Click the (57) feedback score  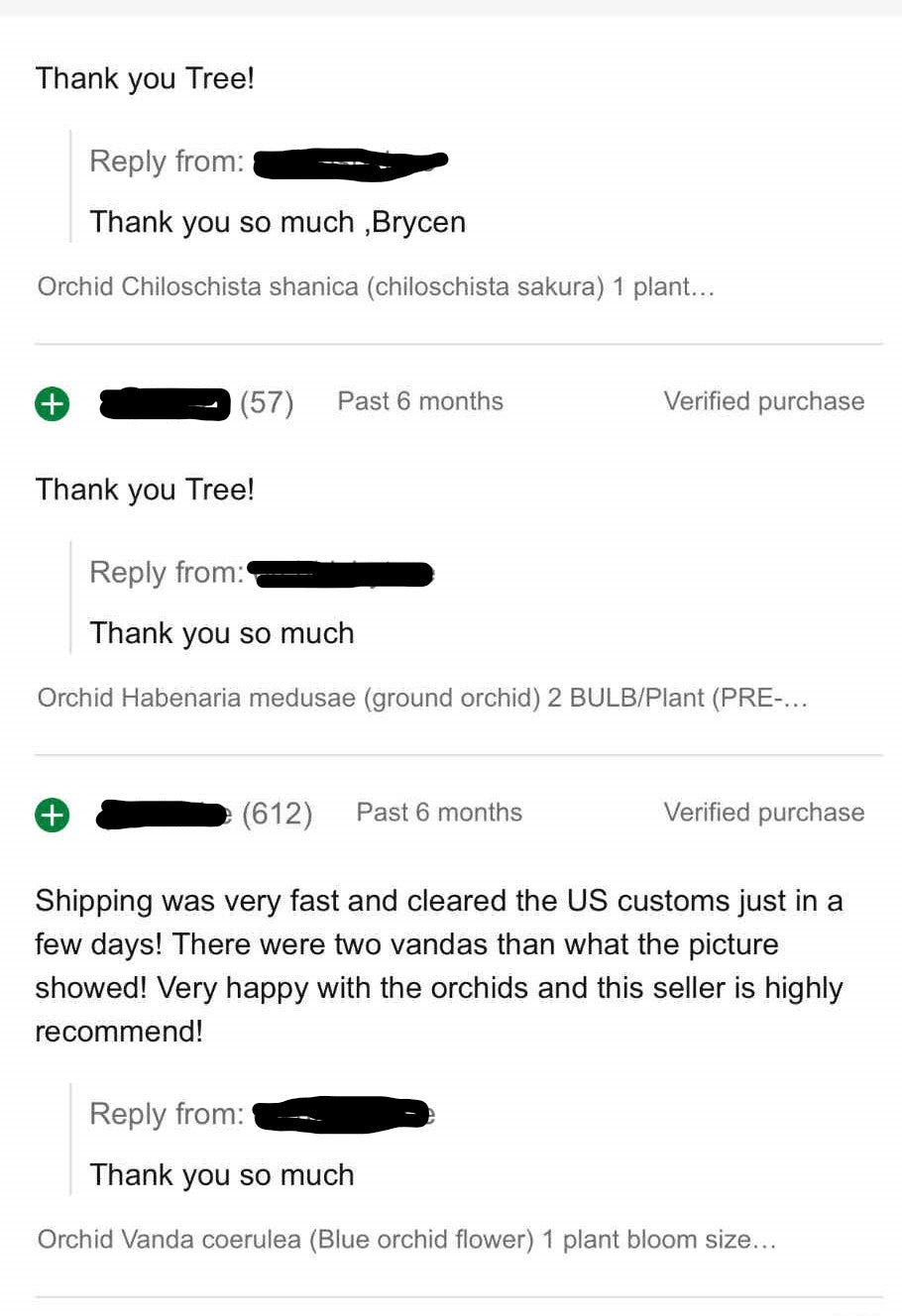267,403
